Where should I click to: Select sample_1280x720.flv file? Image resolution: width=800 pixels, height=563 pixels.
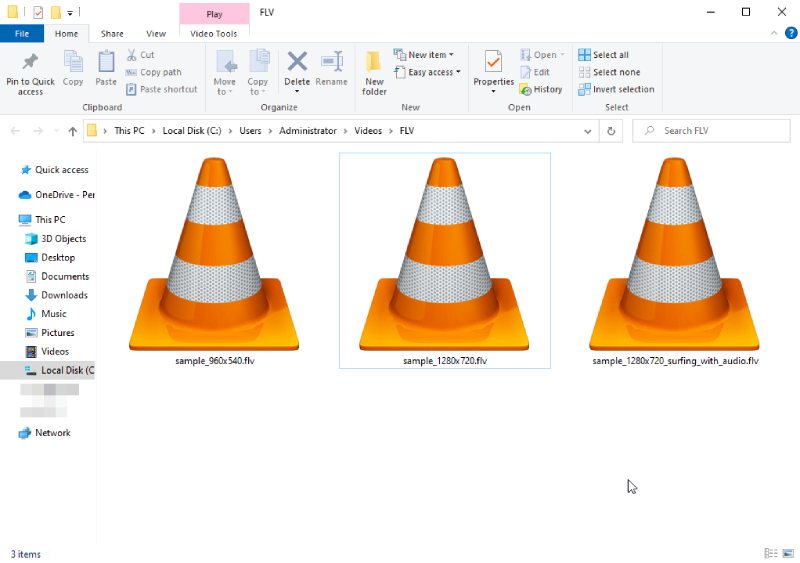(445, 260)
